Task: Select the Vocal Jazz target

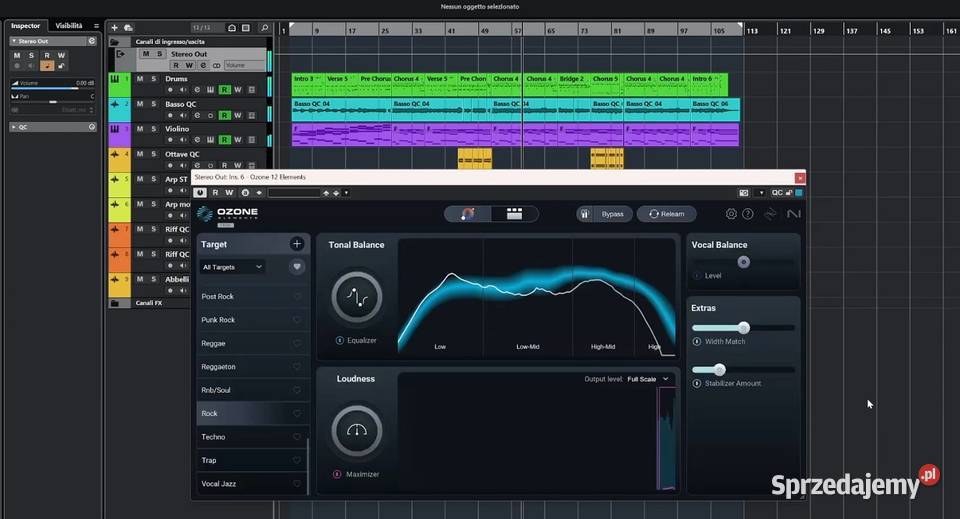Action: click(x=252, y=484)
